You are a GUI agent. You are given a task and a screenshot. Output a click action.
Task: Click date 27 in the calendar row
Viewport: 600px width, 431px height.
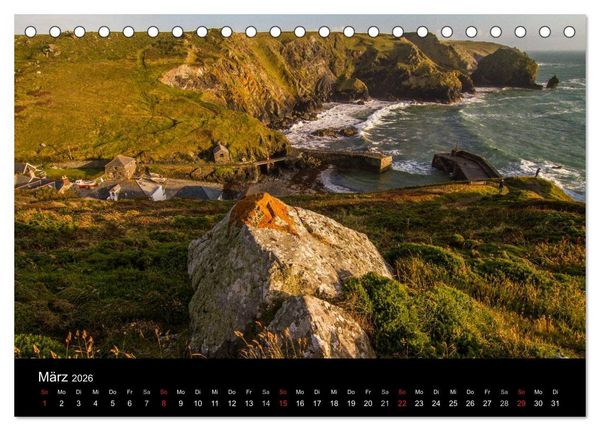coord(487,403)
